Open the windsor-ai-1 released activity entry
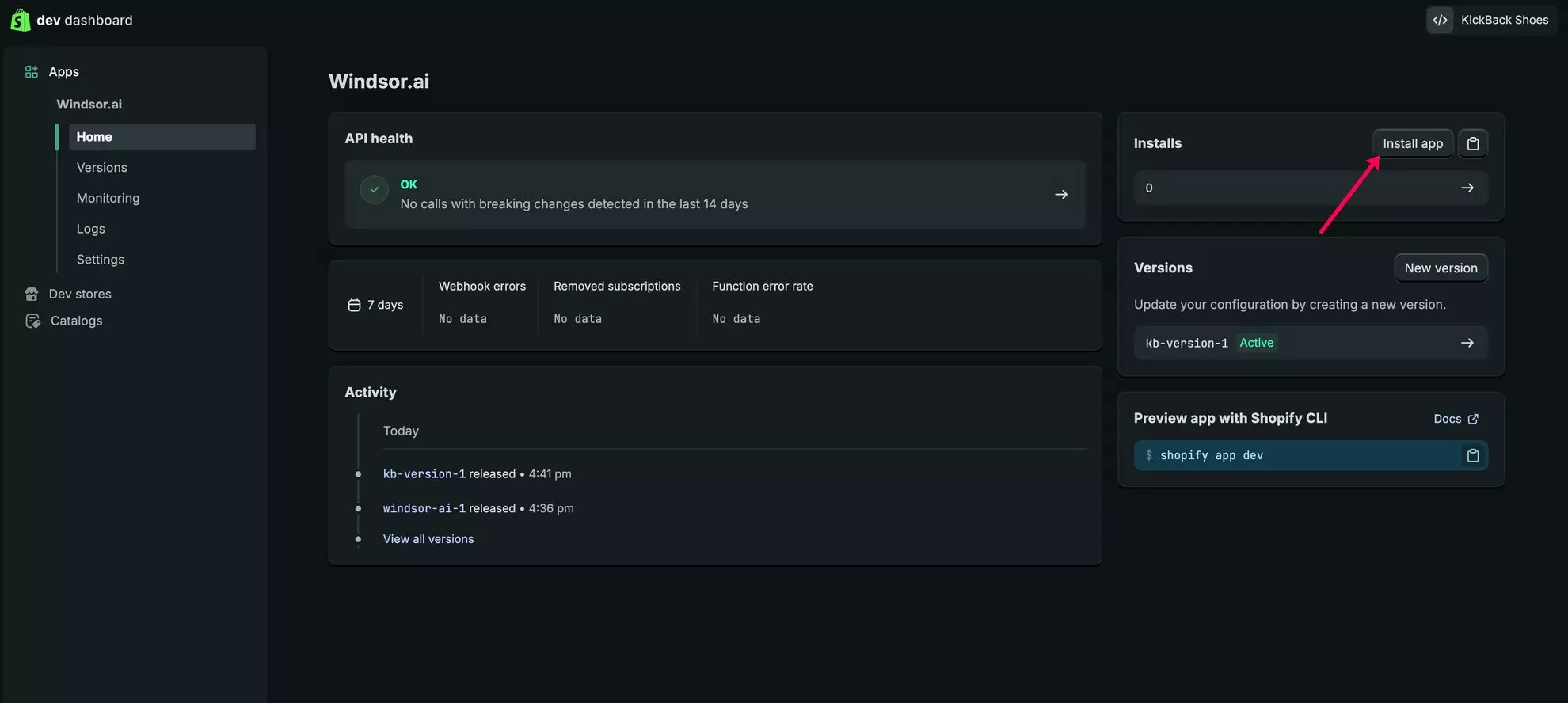 tap(424, 509)
